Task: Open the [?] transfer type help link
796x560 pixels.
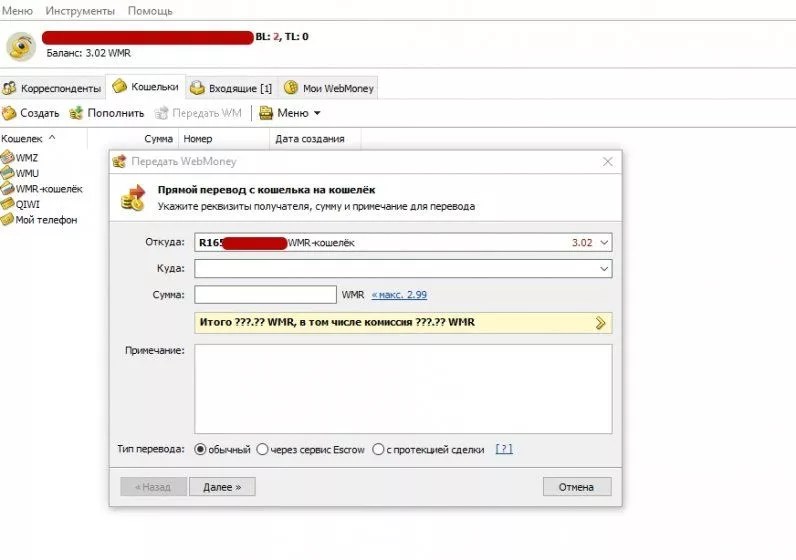Action: click(x=504, y=449)
